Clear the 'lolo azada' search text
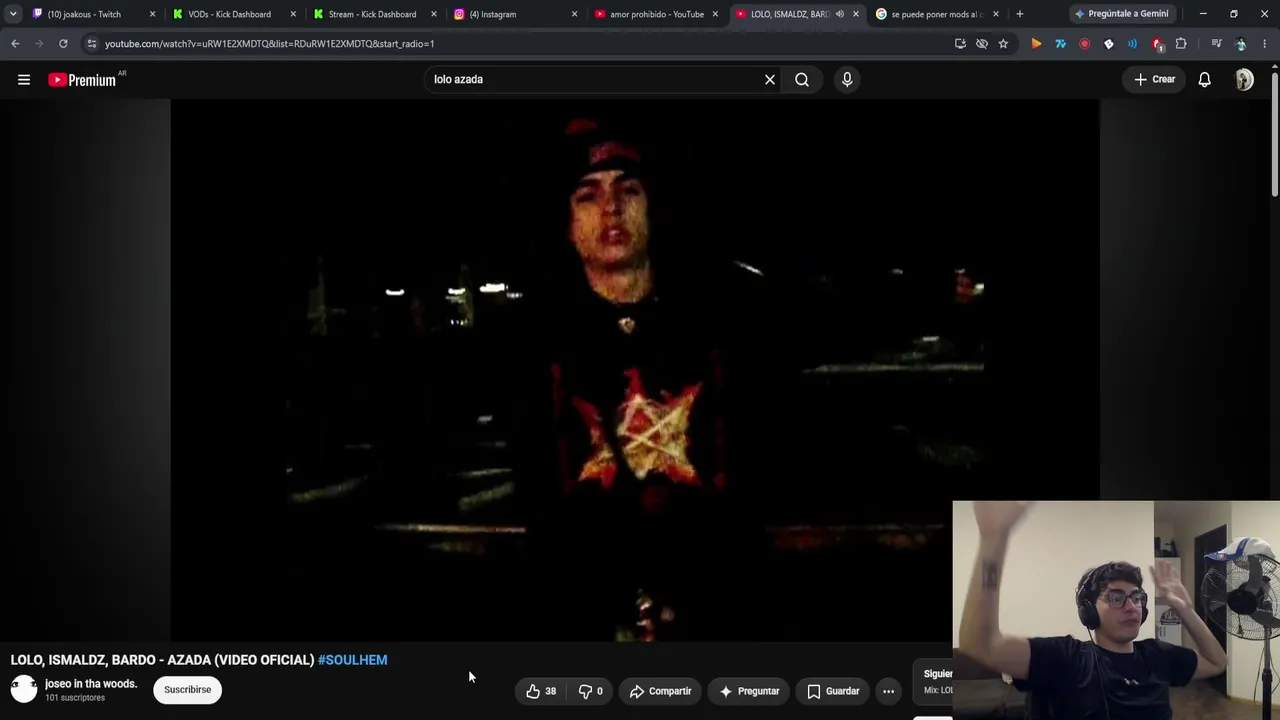 click(x=770, y=80)
